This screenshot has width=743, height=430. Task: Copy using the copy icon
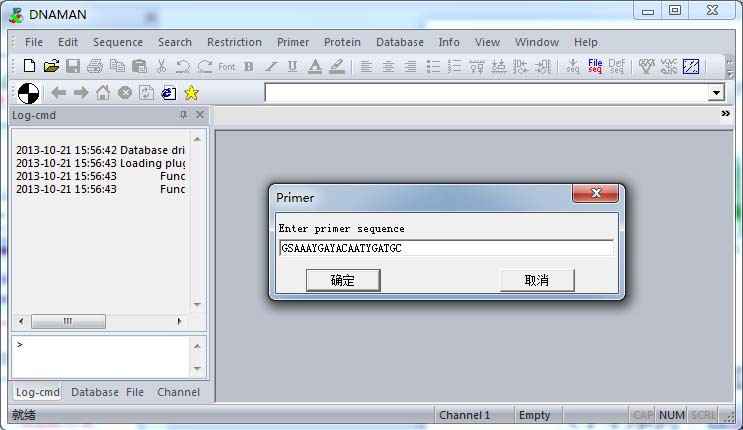pyautogui.click(x=117, y=66)
